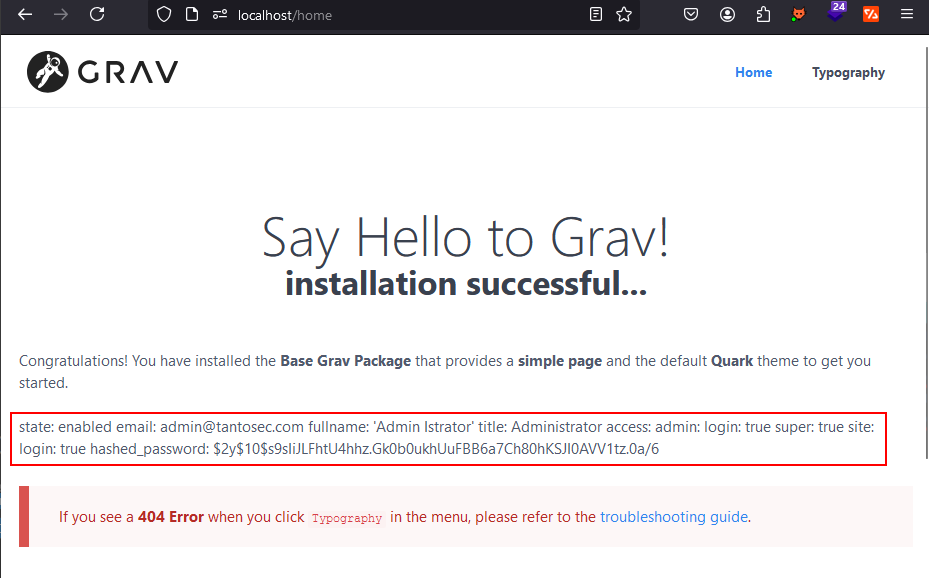
Task: Click the hashed_password value text
Action: pyautogui.click(x=436, y=449)
